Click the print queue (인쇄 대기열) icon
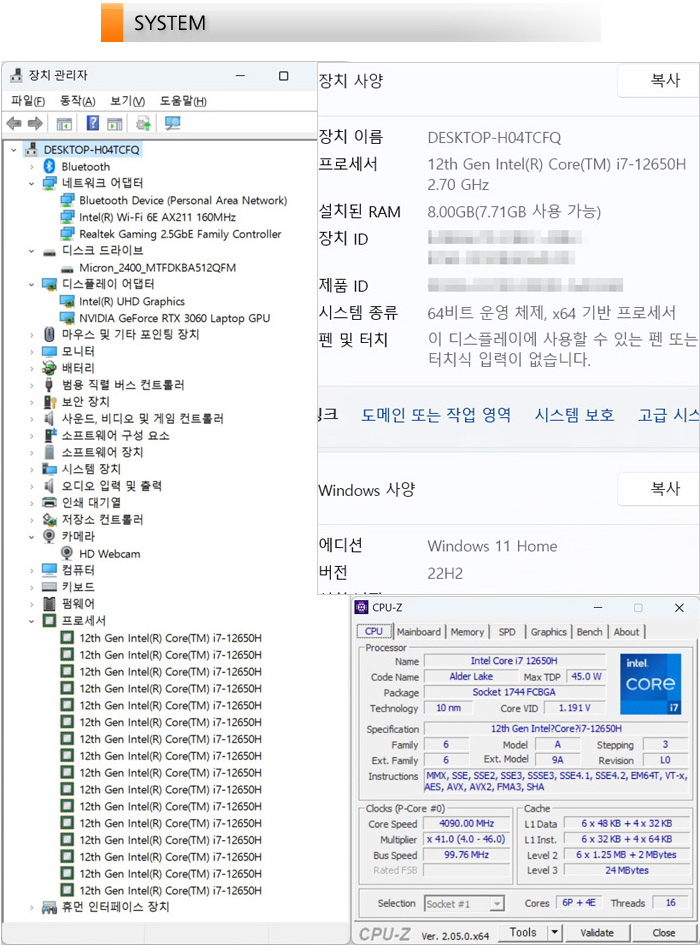Viewport: 700px width, 949px height. pos(50,502)
